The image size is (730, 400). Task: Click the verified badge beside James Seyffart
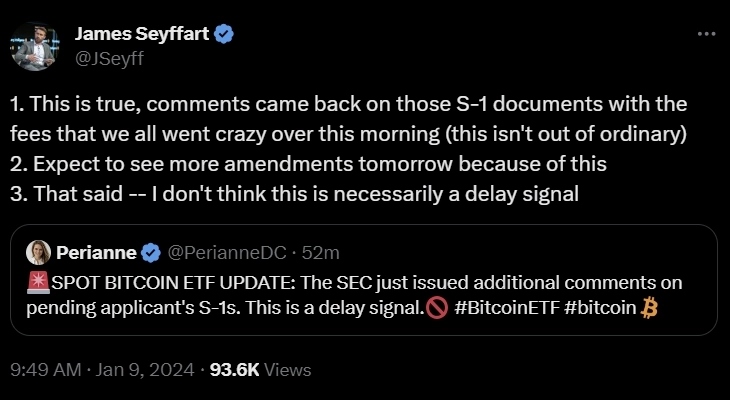pyautogui.click(x=226, y=35)
